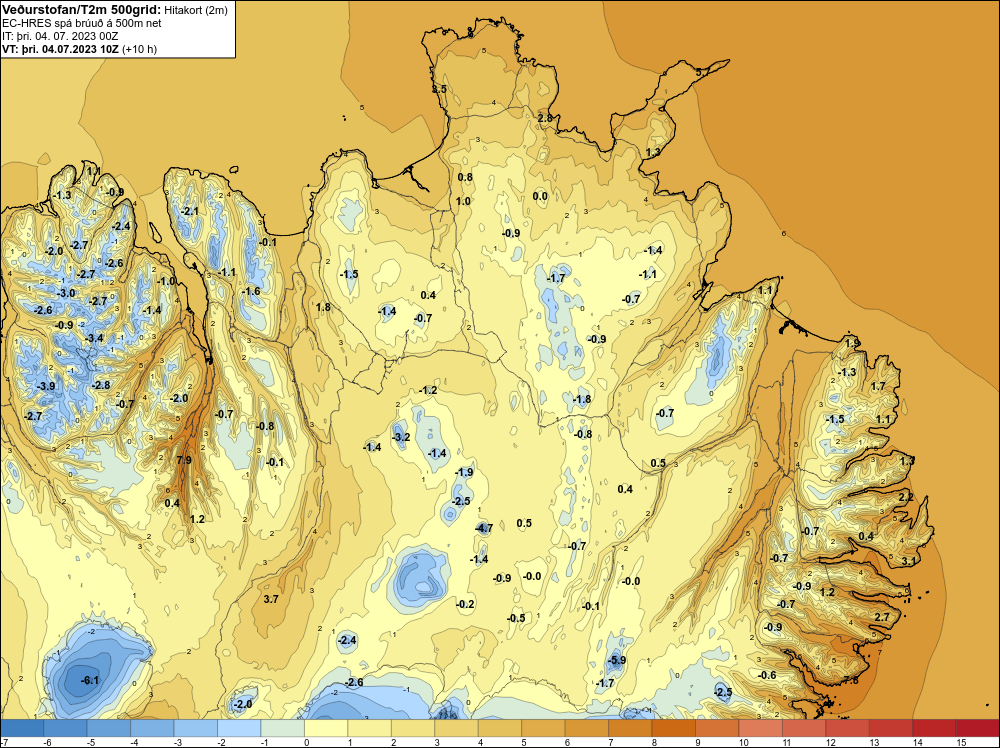Click the "-3.9" temperature value
1000x748 pixels.
point(46,386)
